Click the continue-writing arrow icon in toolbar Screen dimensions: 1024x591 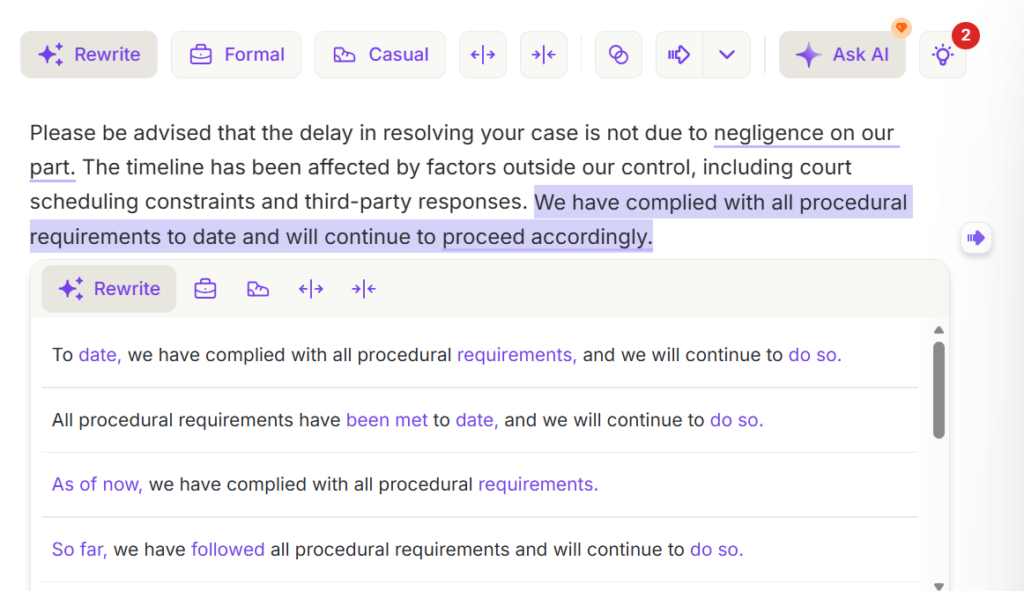679,55
